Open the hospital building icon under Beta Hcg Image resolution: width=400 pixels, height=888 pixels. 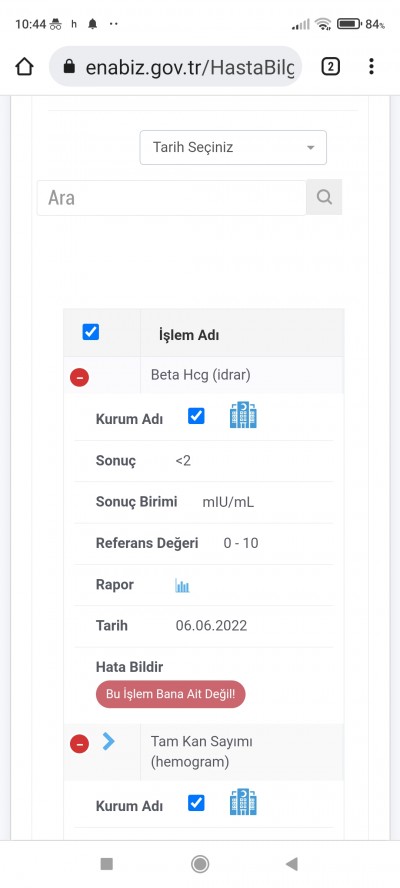[x=243, y=415]
